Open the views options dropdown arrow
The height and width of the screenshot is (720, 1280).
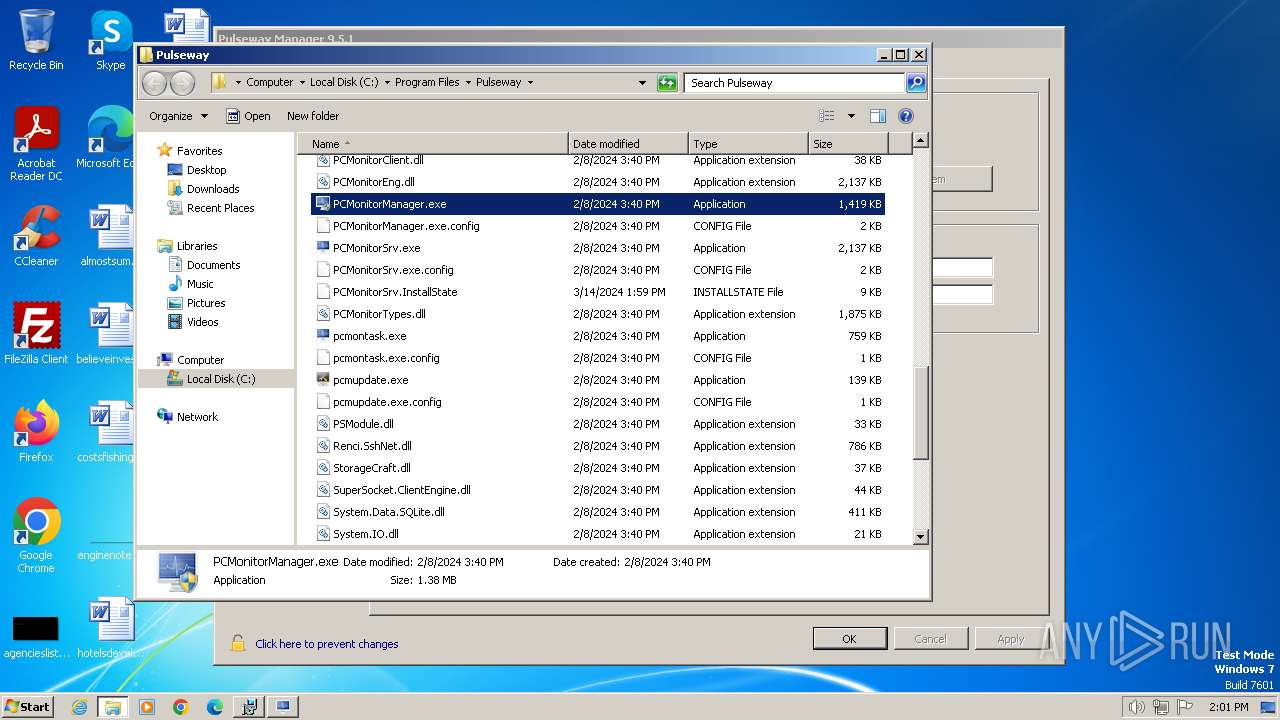coord(851,116)
